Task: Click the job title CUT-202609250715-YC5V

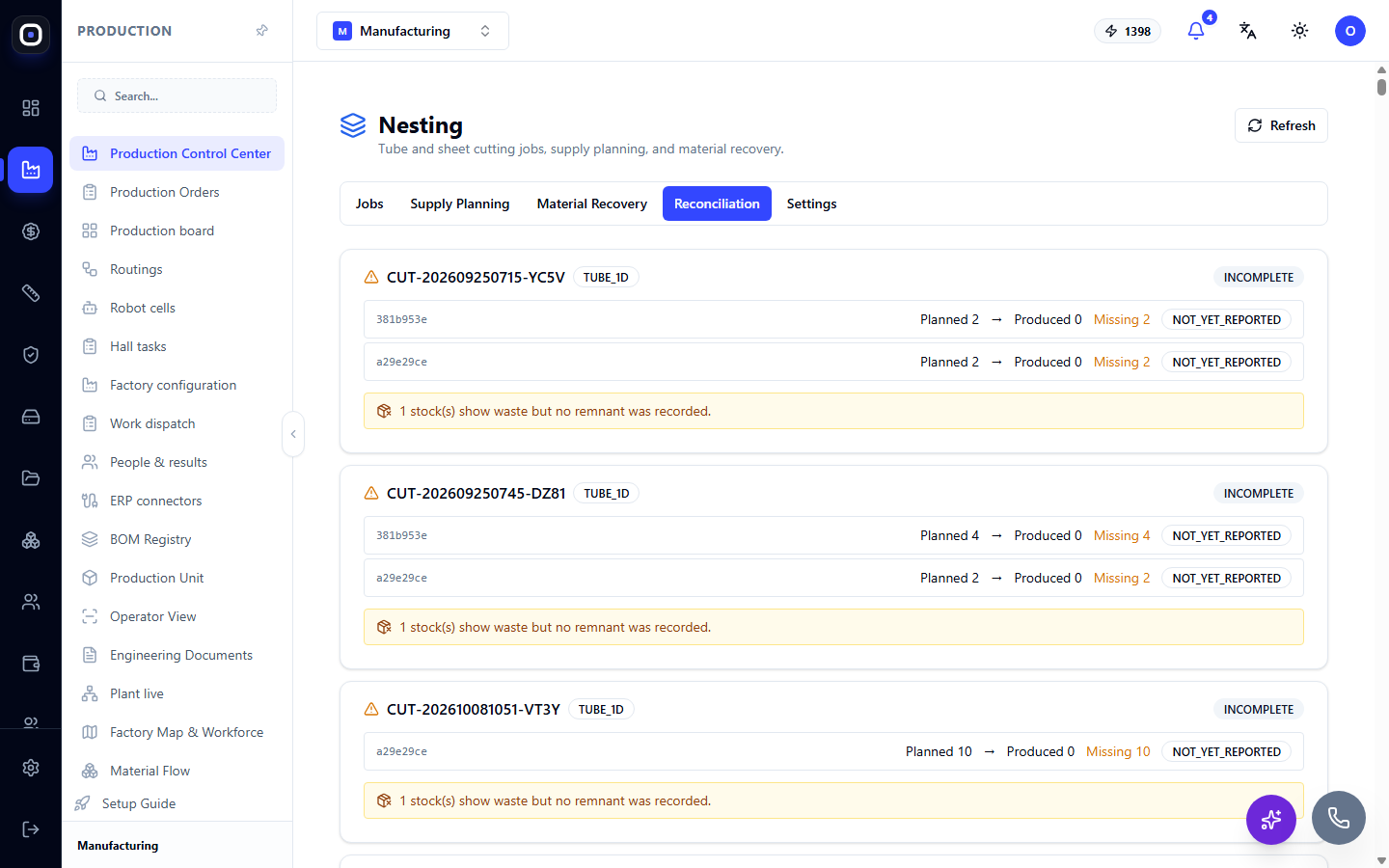Action: pos(476,277)
